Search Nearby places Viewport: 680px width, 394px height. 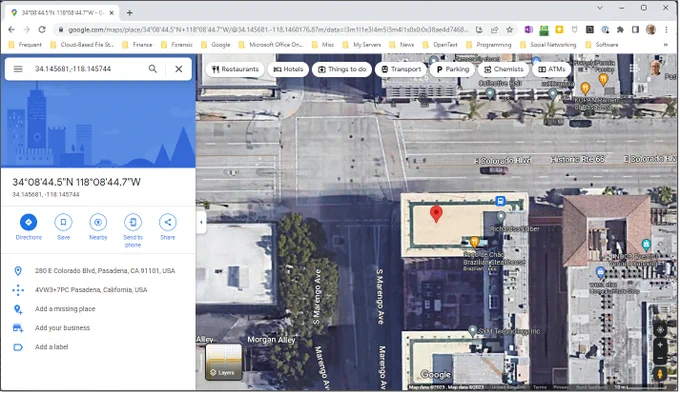[x=98, y=227]
